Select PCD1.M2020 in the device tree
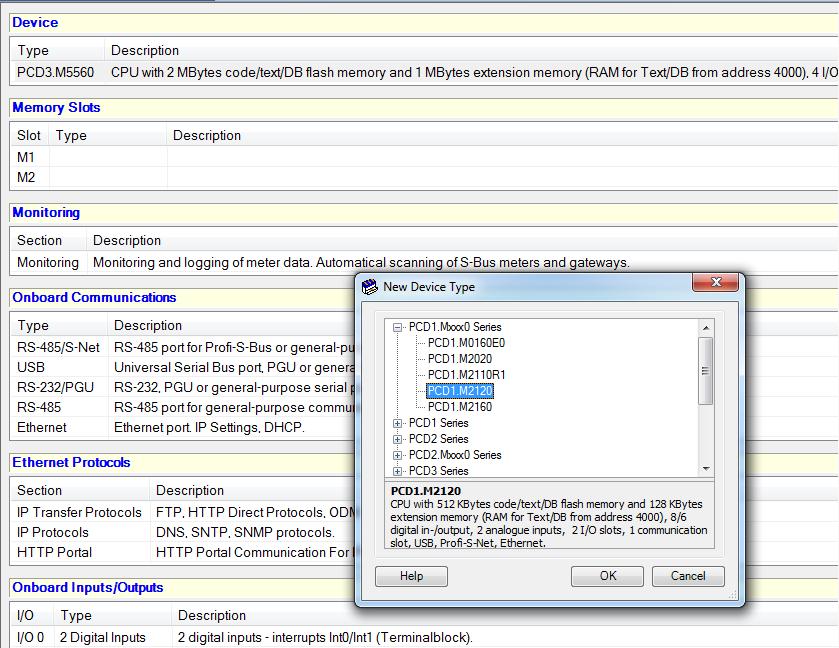 [460, 359]
